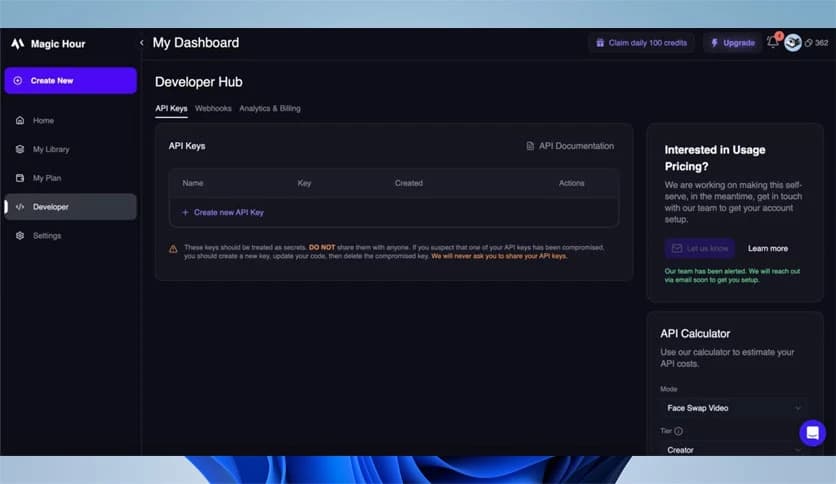The width and height of the screenshot is (836, 484).
Task: Open the notifications bell
Action: click(x=773, y=42)
